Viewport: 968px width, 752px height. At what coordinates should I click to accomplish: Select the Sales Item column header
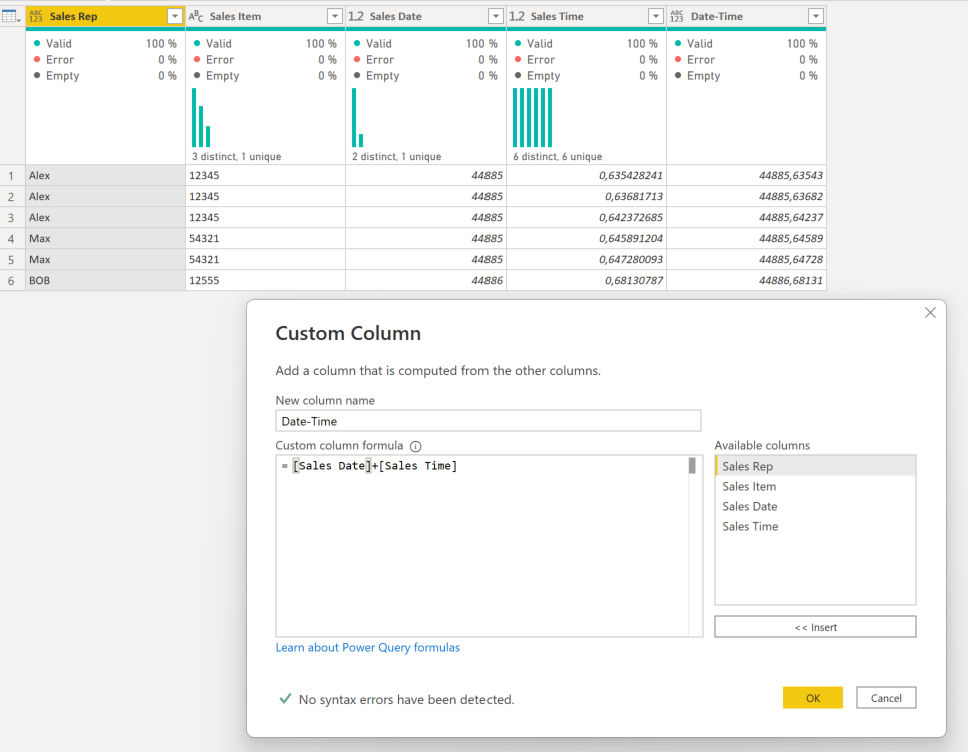tap(265, 17)
